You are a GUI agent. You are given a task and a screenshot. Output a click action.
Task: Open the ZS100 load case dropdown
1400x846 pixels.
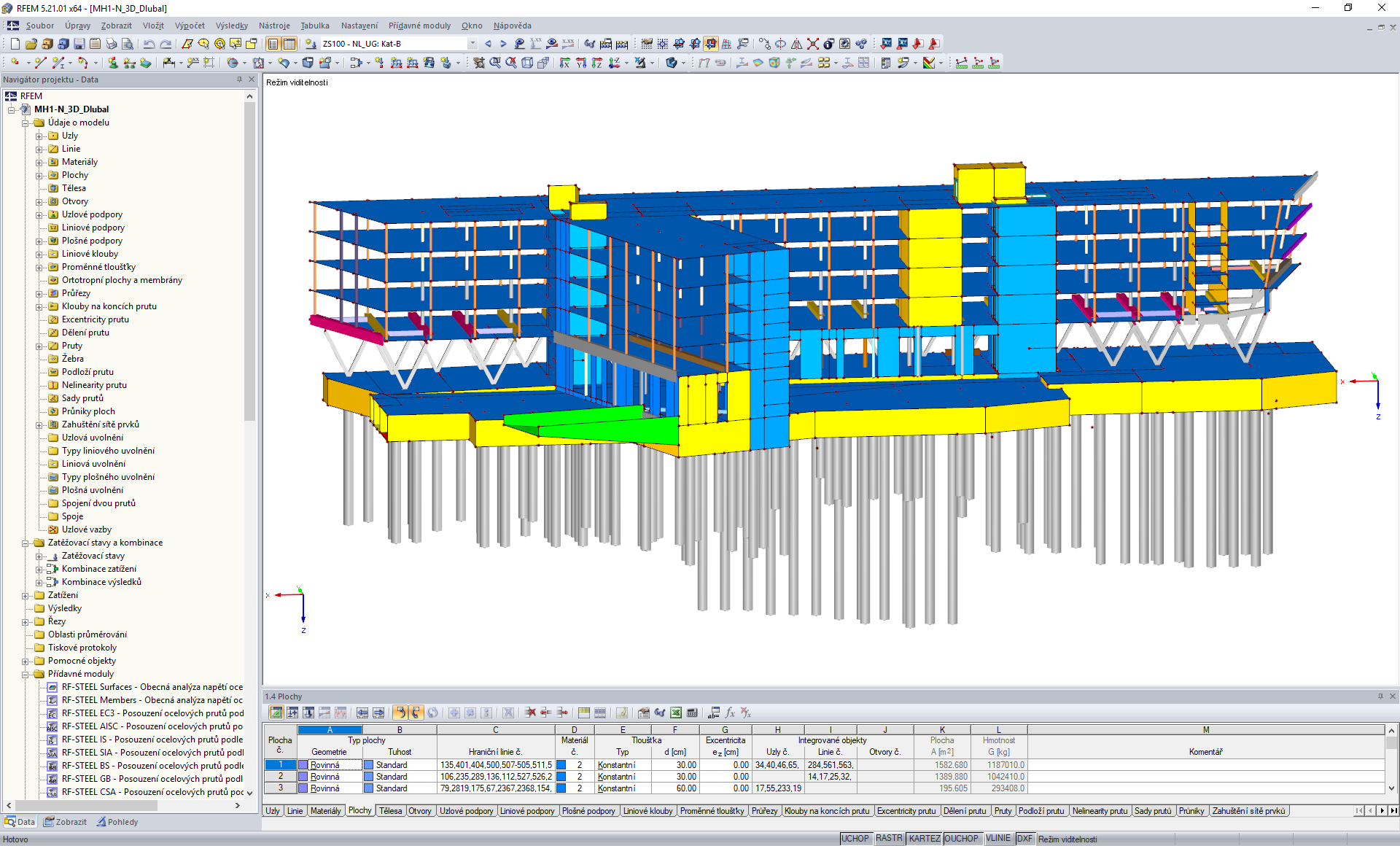click(x=472, y=43)
